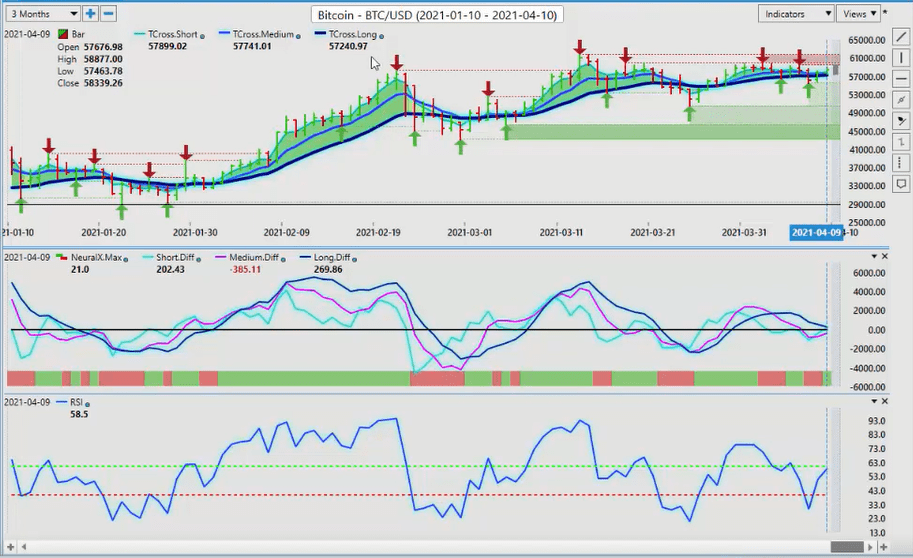The image size is (913, 558).
Task: Click the Short.Diff legend label
Action: tap(175, 257)
